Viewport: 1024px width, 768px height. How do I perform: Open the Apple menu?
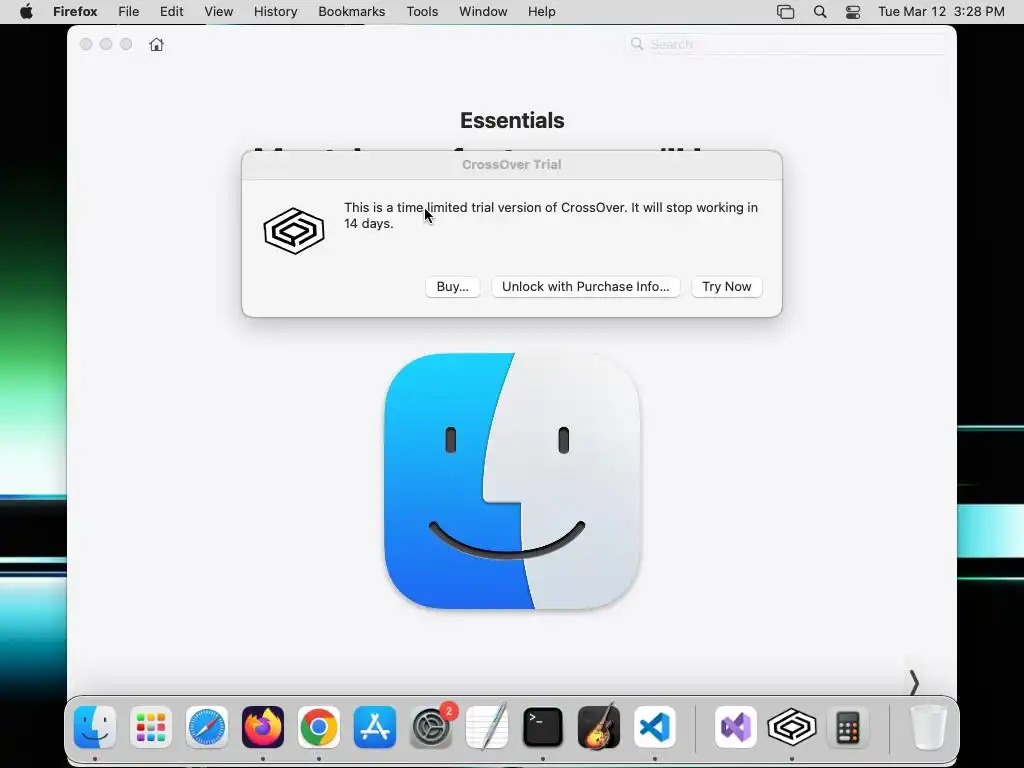tap(26, 12)
